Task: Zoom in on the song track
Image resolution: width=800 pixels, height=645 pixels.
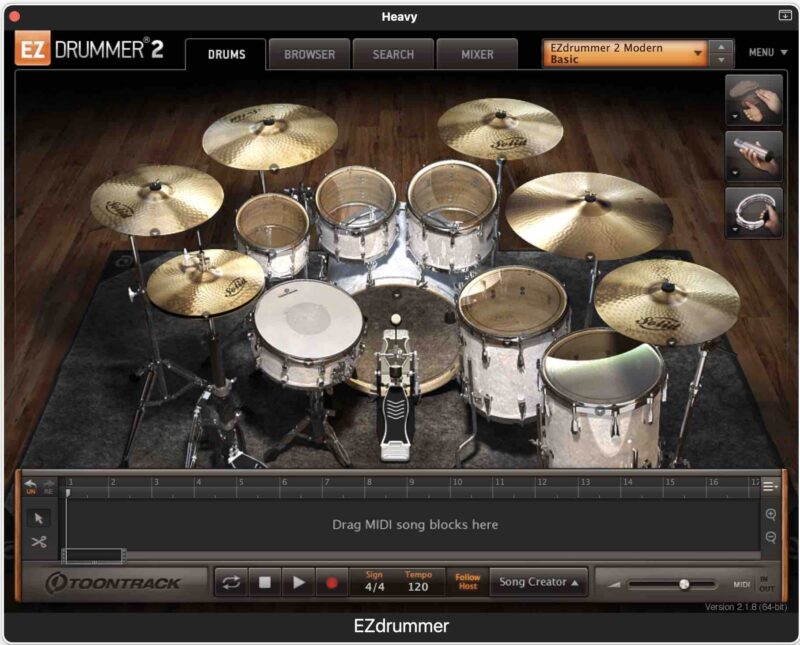Action: [x=771, y=515]
